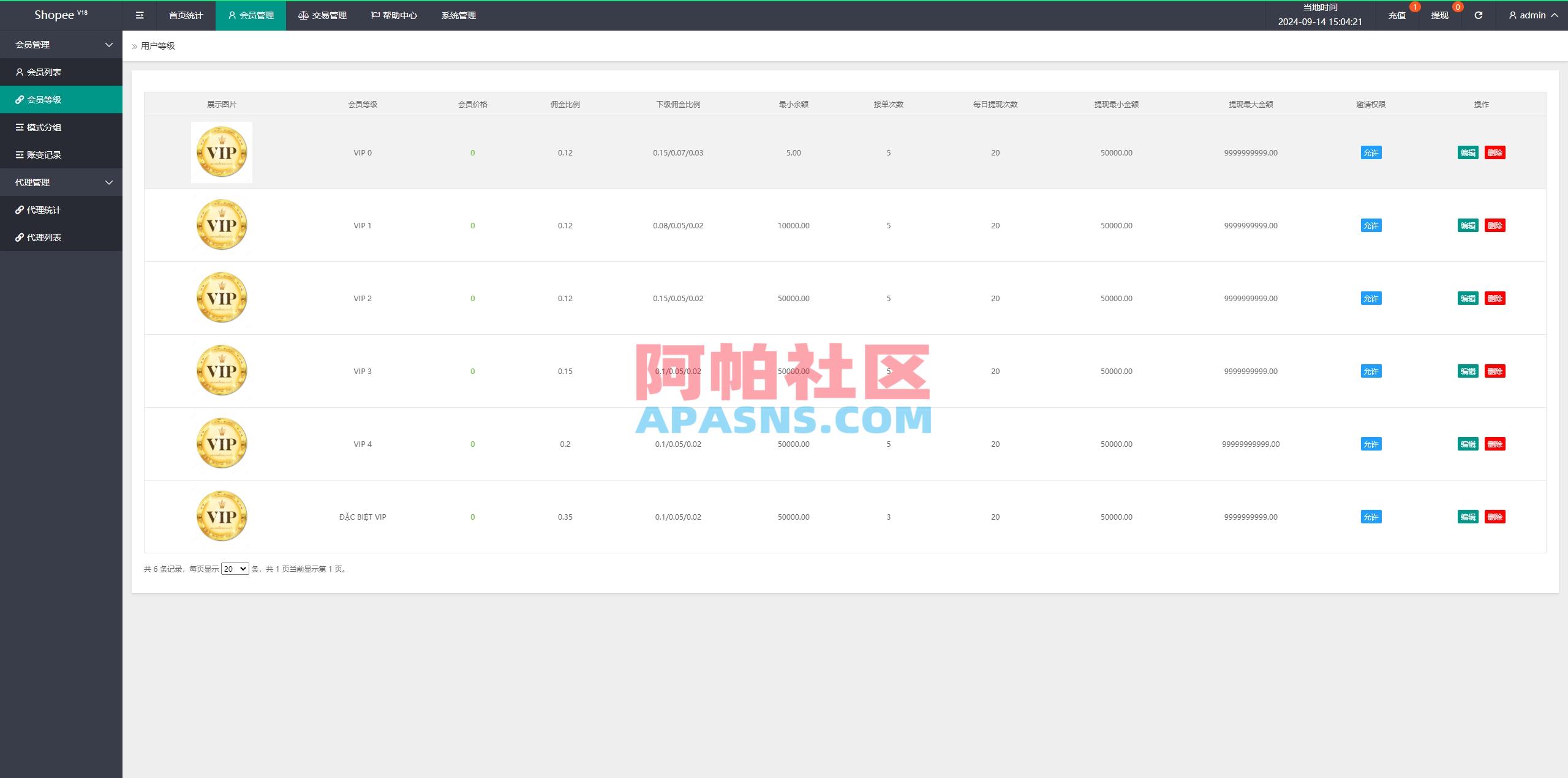Click 编辑 button on the VIP 2 row
The height and width of the screenshot is (778, 1568).
pyautogui.click(x=1468, y=298)
